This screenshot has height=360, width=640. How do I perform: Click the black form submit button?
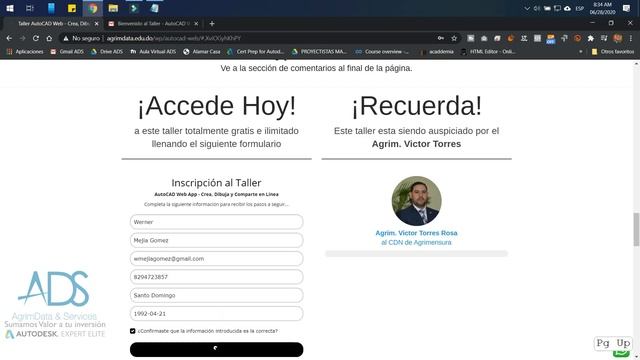click(216, 350)
